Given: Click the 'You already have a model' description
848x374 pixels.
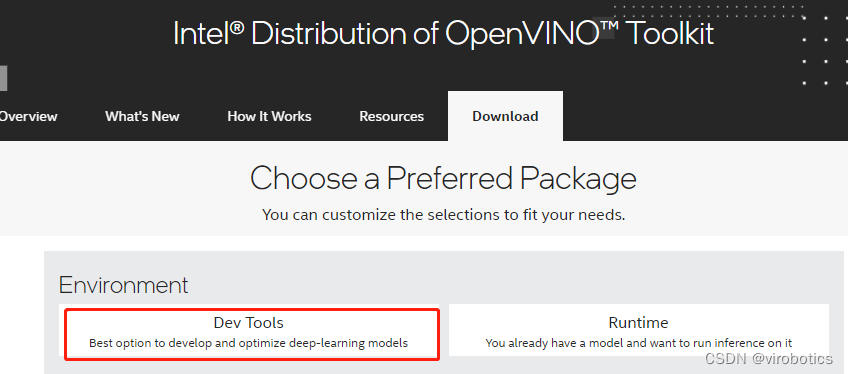Looking at the screenshot, I should 639,343.
